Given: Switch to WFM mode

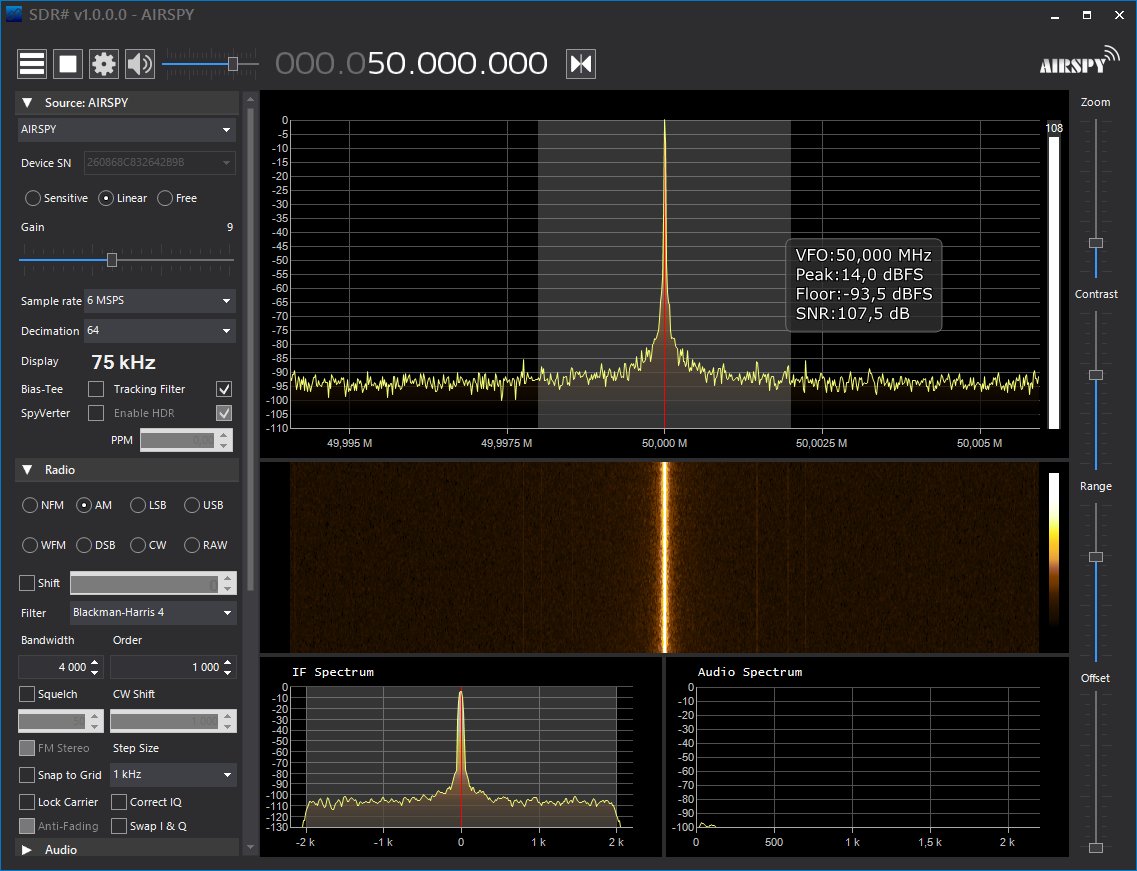Looking at the screenshot, I should (x=31, y=545).
